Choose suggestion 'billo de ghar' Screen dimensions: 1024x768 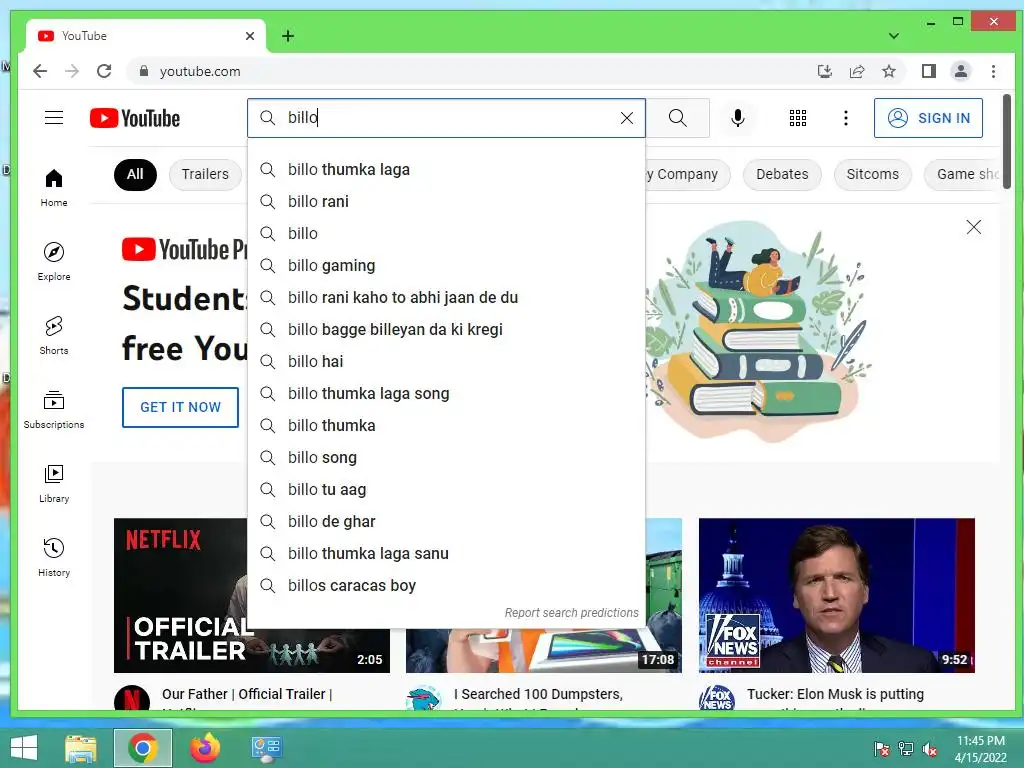pyautogui.click(x=446, y=522)
